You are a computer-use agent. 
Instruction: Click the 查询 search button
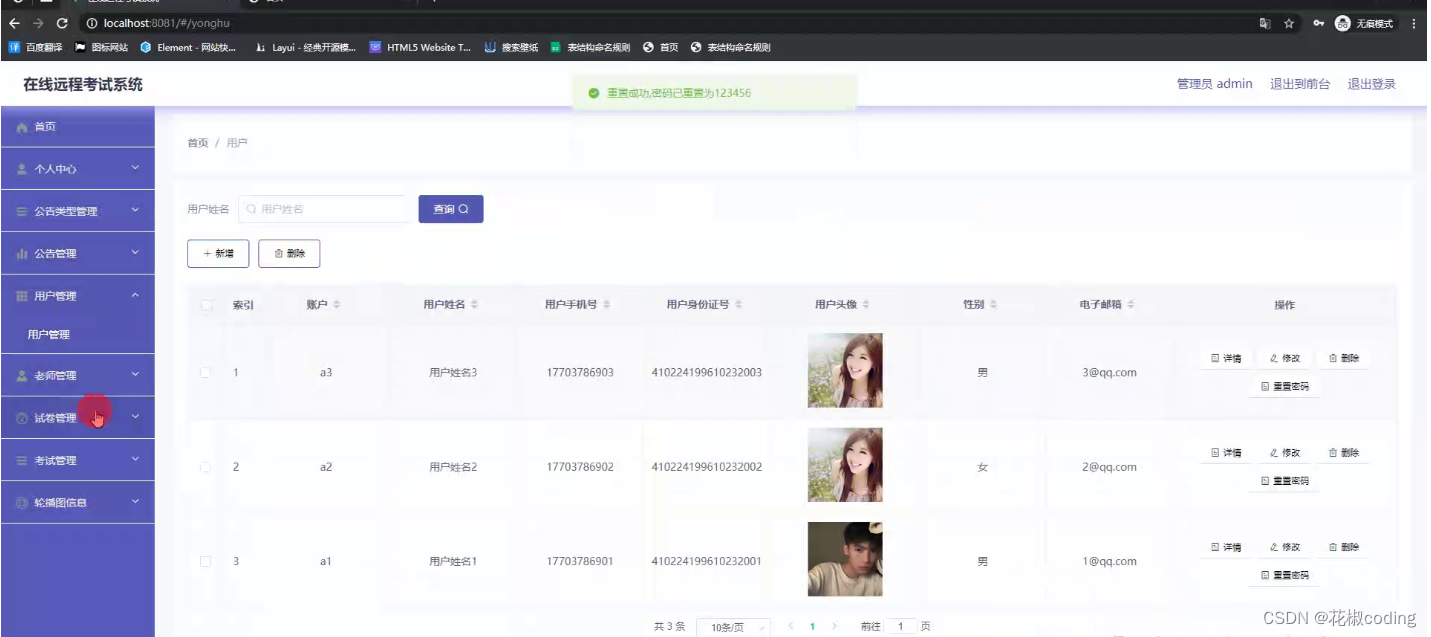tap(451, 209)
